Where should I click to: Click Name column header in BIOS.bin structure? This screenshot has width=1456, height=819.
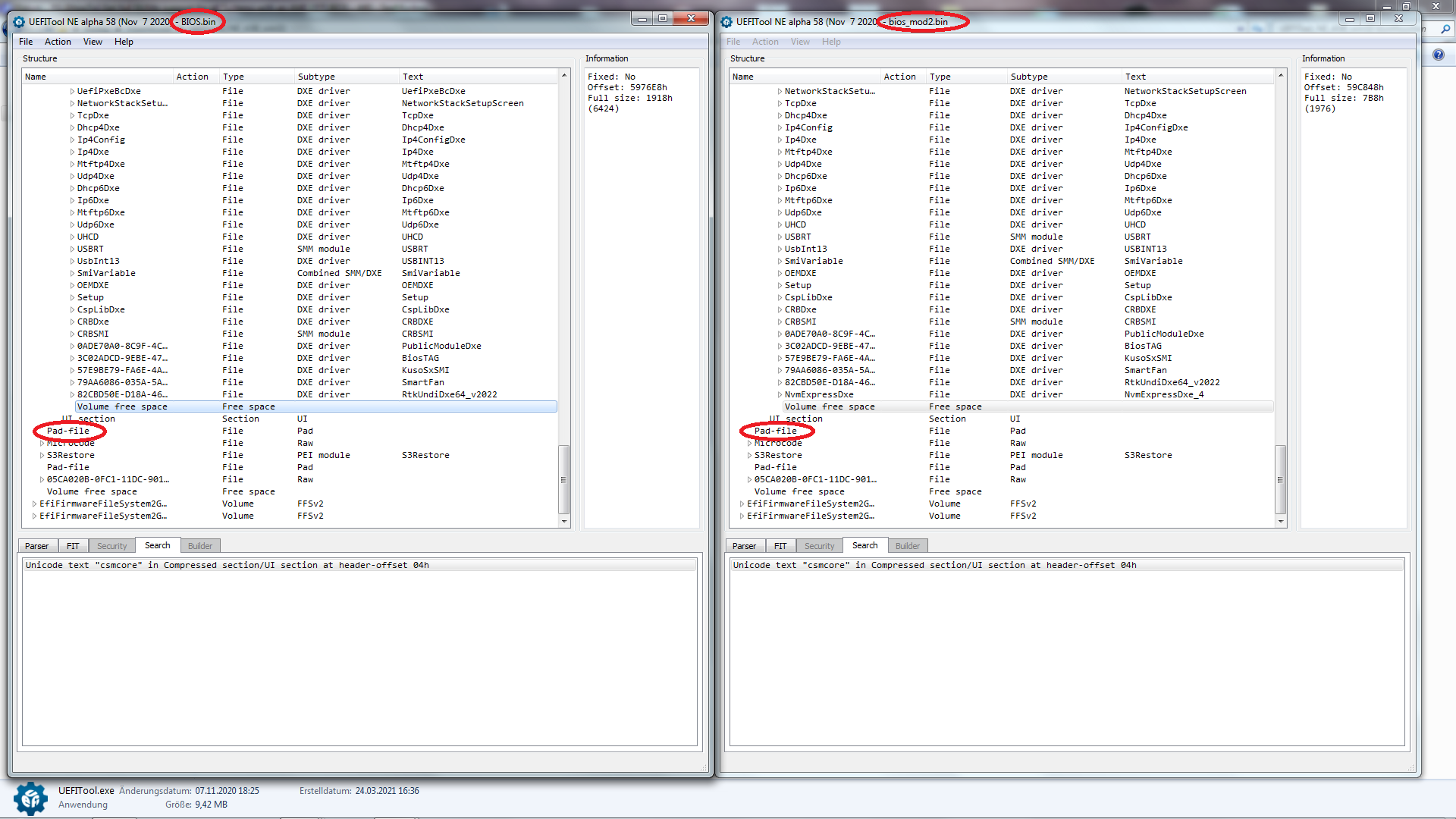[98, 77]
